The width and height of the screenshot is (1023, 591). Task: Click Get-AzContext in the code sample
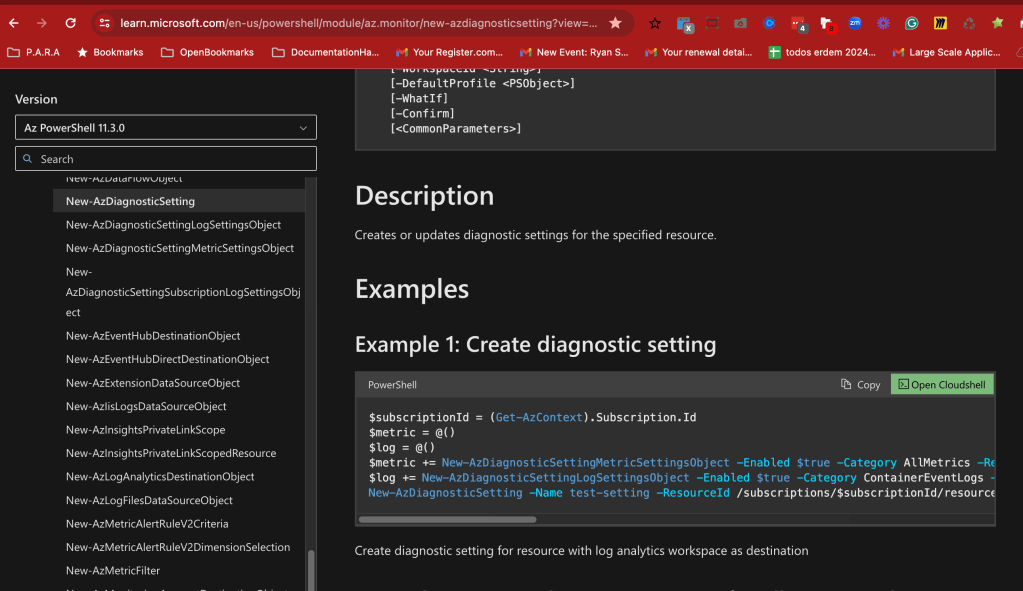coord(538,417)
